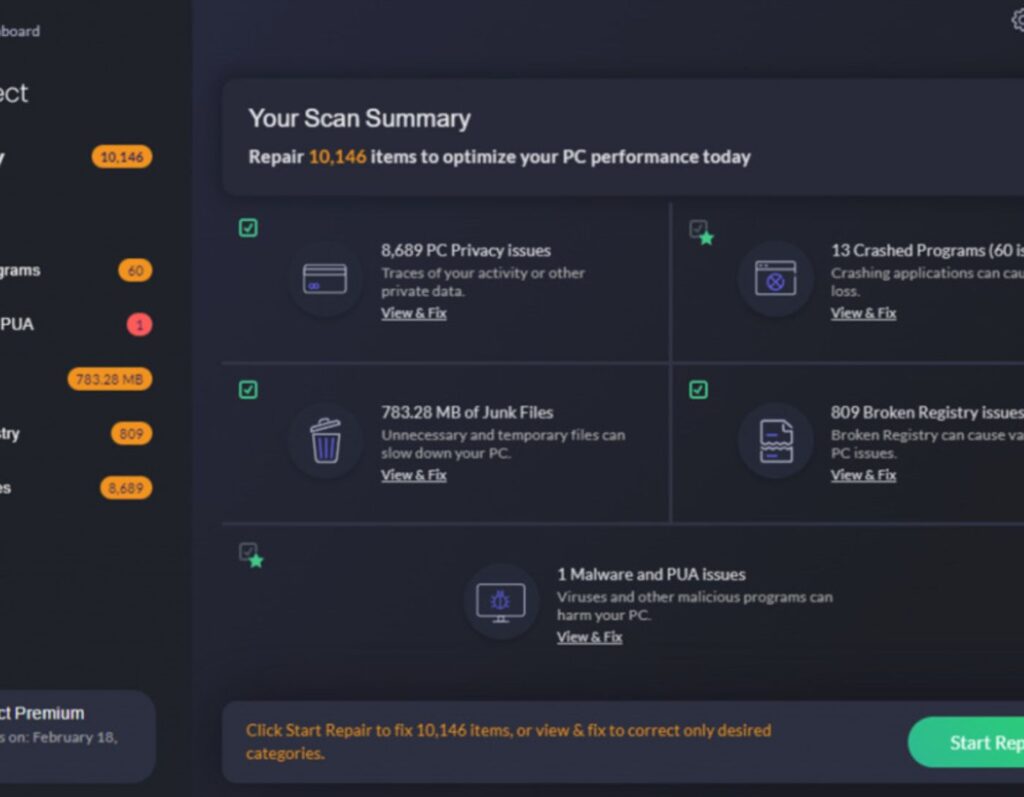
Task: Open View & Fix under PC Privacy issues
Action: [x=413, y=313]
